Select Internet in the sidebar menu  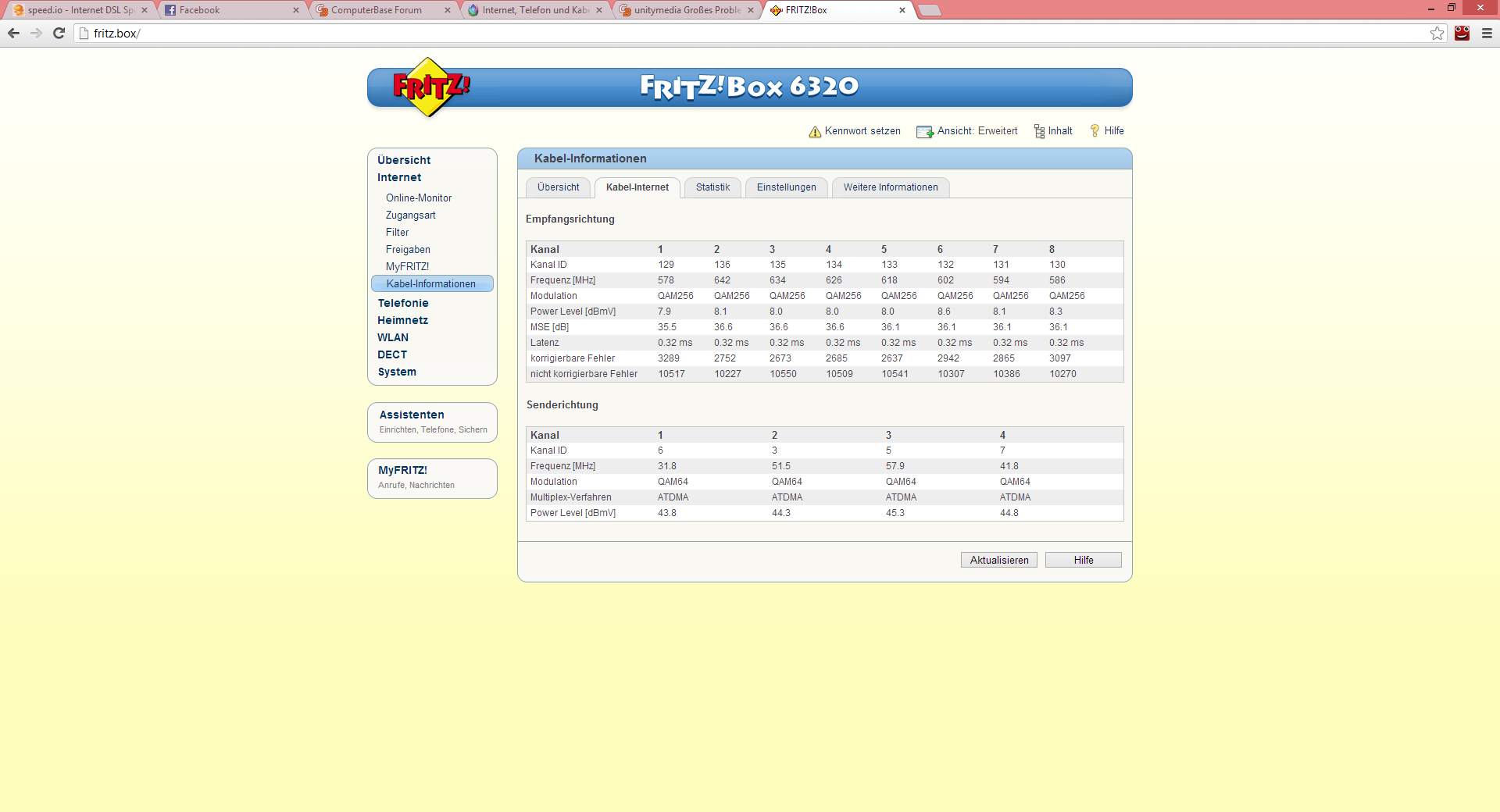tap(399, 177)
